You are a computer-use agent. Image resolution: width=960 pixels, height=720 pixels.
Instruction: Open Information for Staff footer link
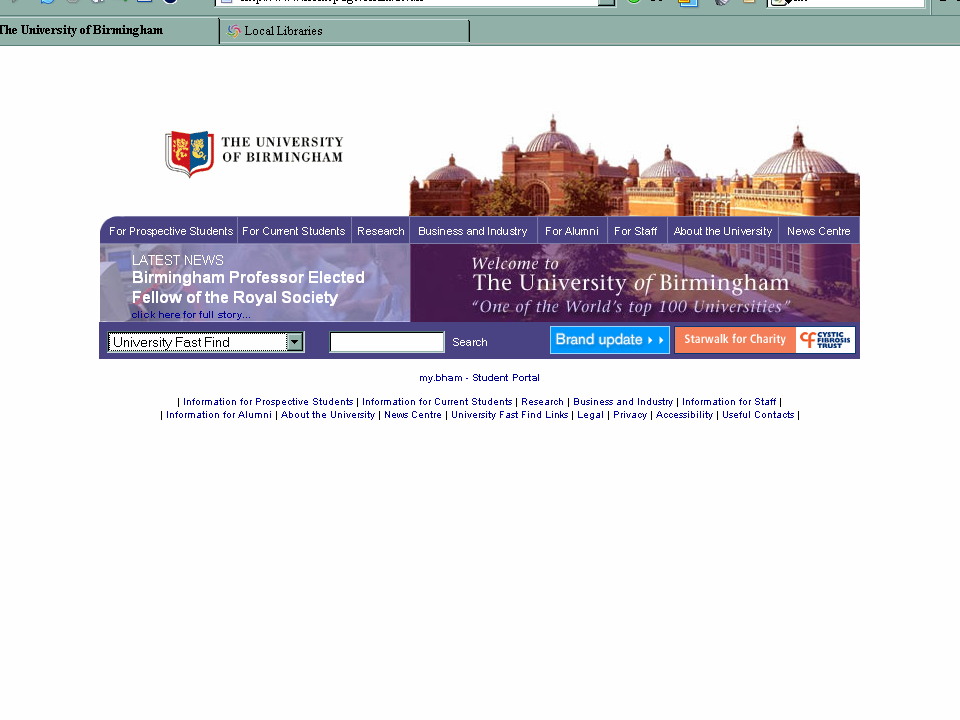coord(729,402)
